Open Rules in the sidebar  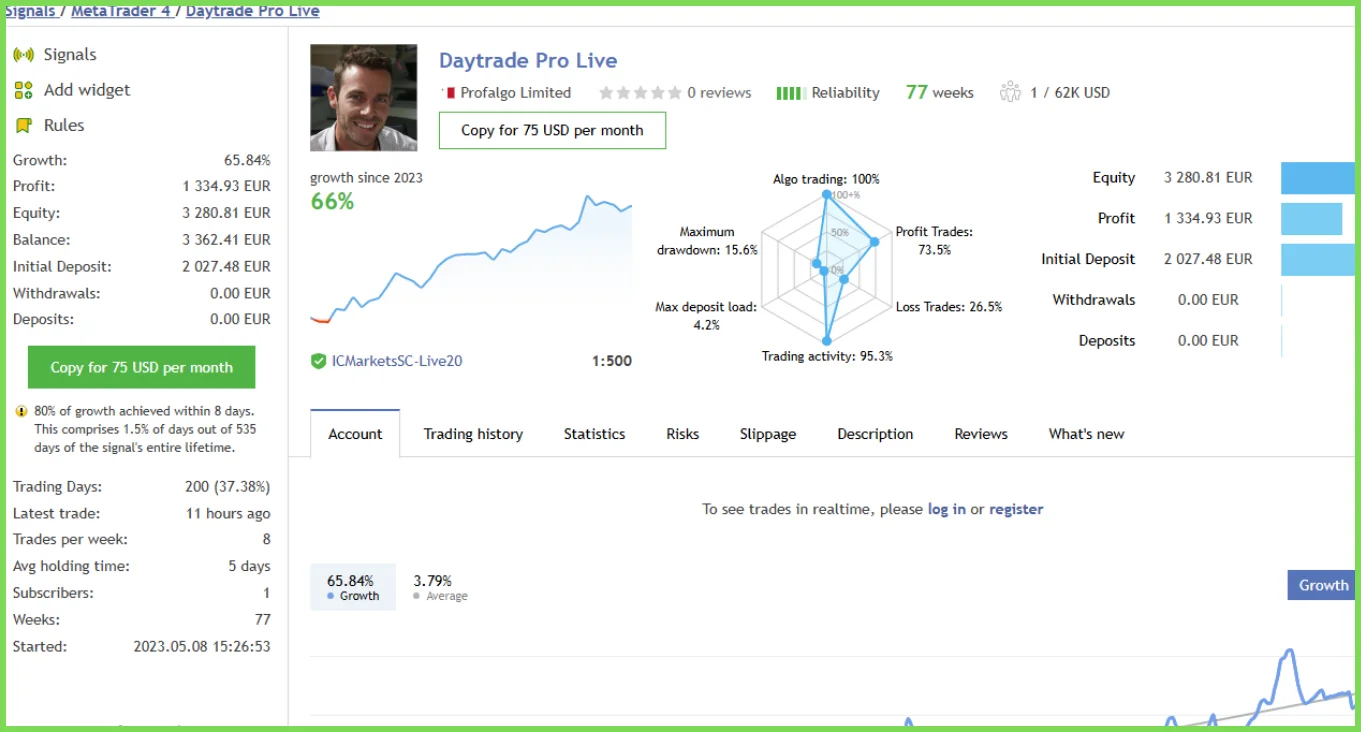coord(64,126)
